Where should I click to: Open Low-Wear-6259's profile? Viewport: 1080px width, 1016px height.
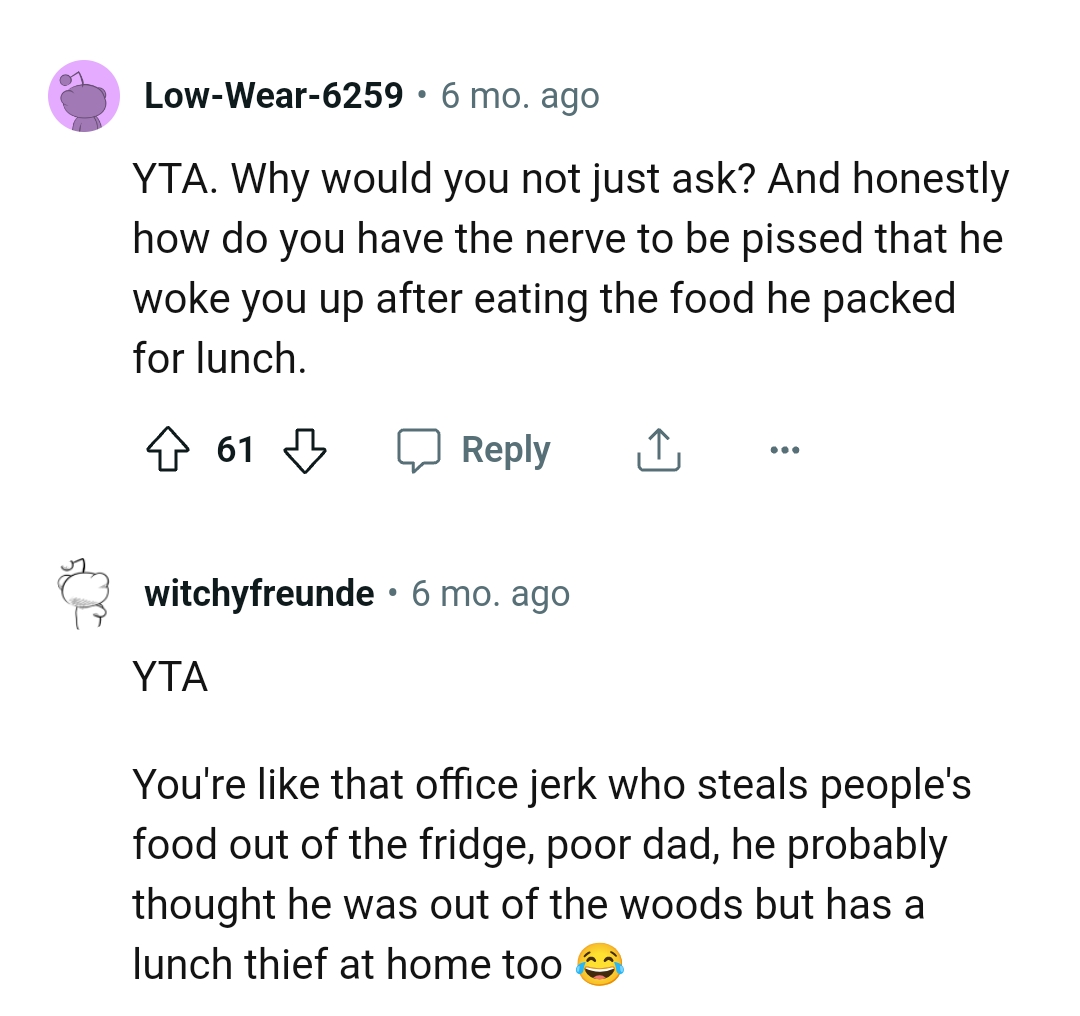point(275,95)
